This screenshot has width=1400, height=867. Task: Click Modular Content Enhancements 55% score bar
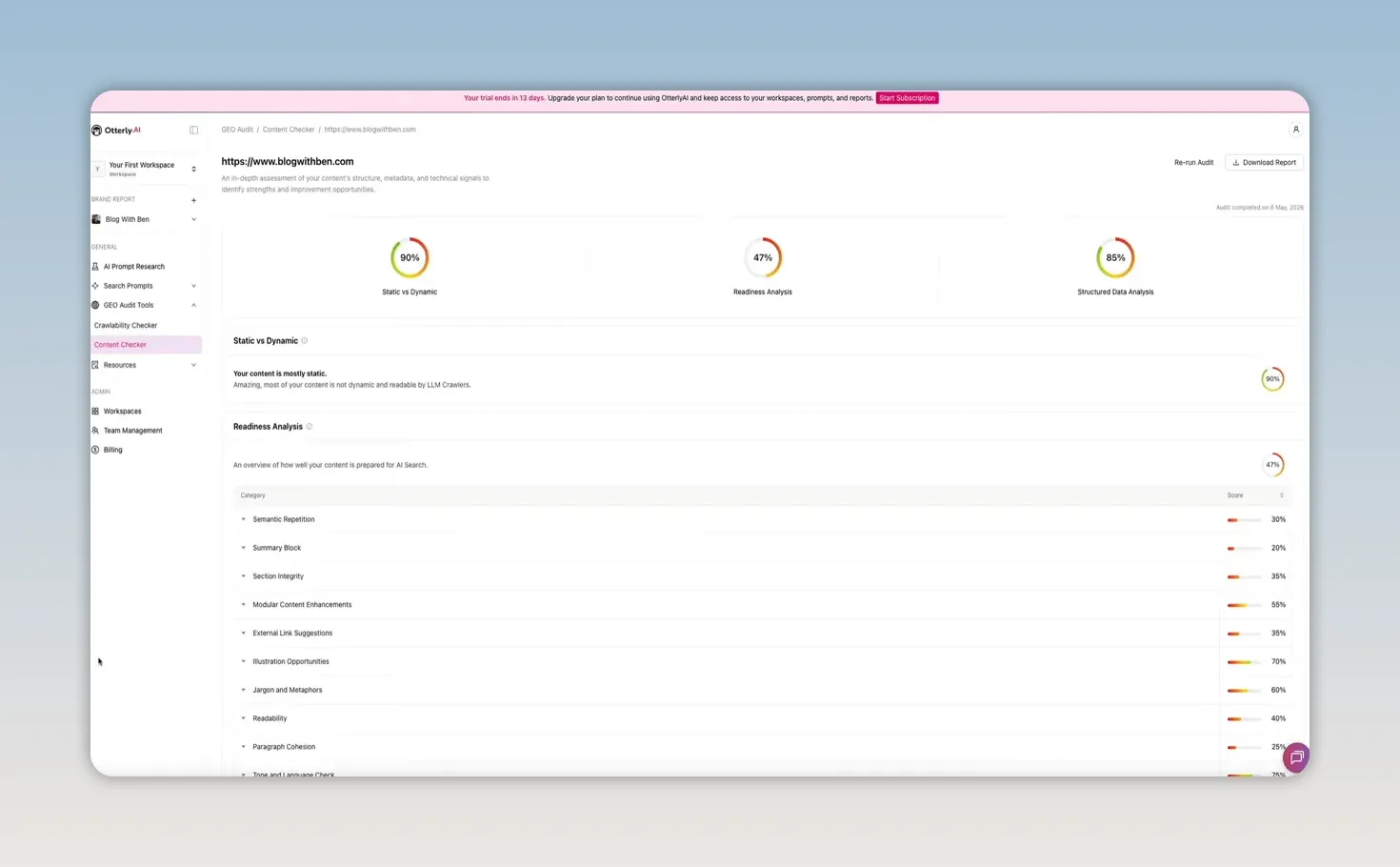coord(1244,605)
